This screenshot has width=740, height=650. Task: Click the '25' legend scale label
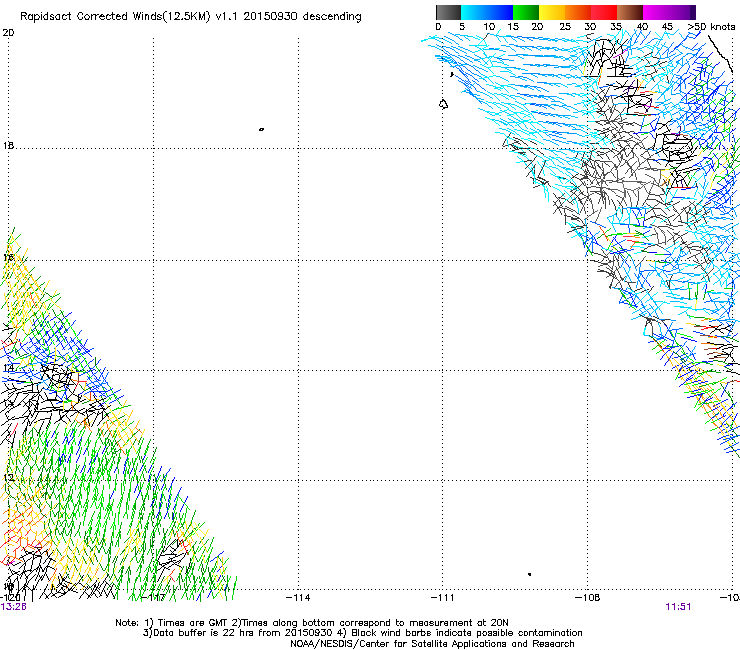click(x=565, y=27)
